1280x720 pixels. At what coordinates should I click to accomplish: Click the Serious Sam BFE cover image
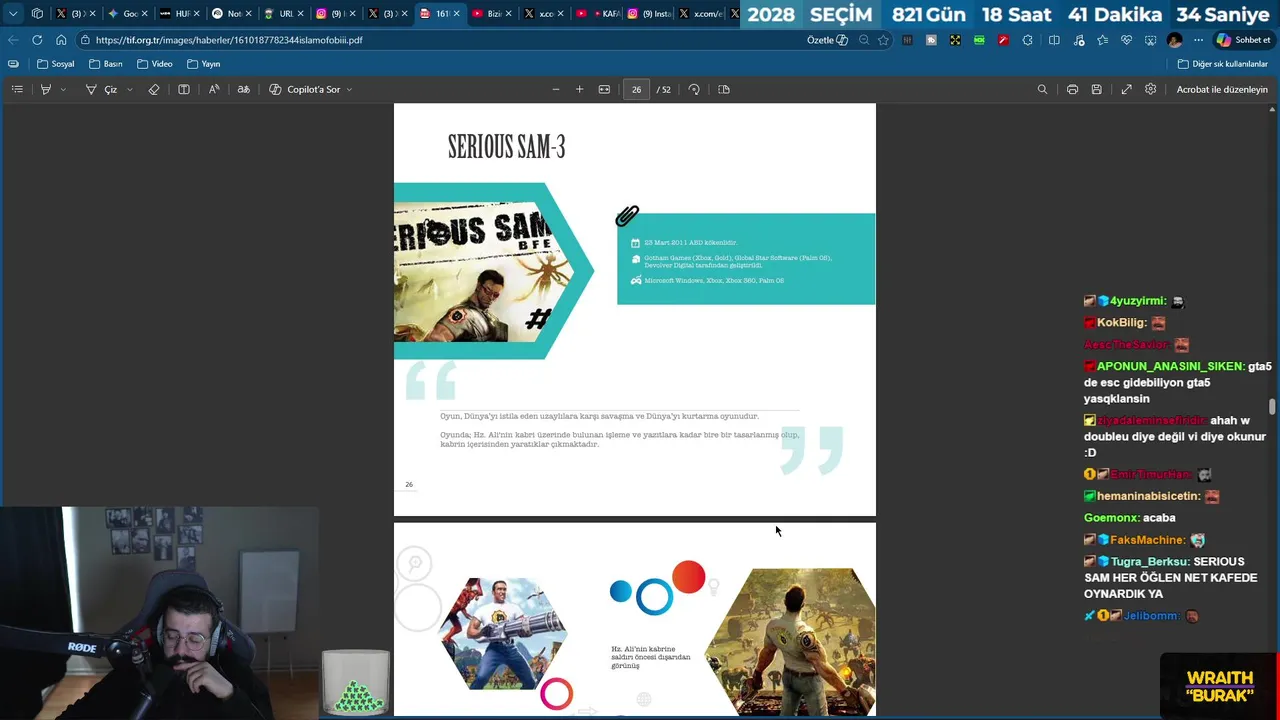[483, 270]
